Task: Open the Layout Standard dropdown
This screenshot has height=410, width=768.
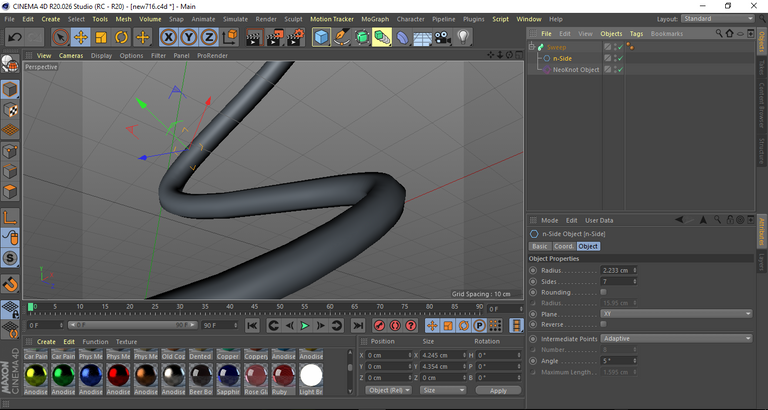Action: (x=718, y=19)
